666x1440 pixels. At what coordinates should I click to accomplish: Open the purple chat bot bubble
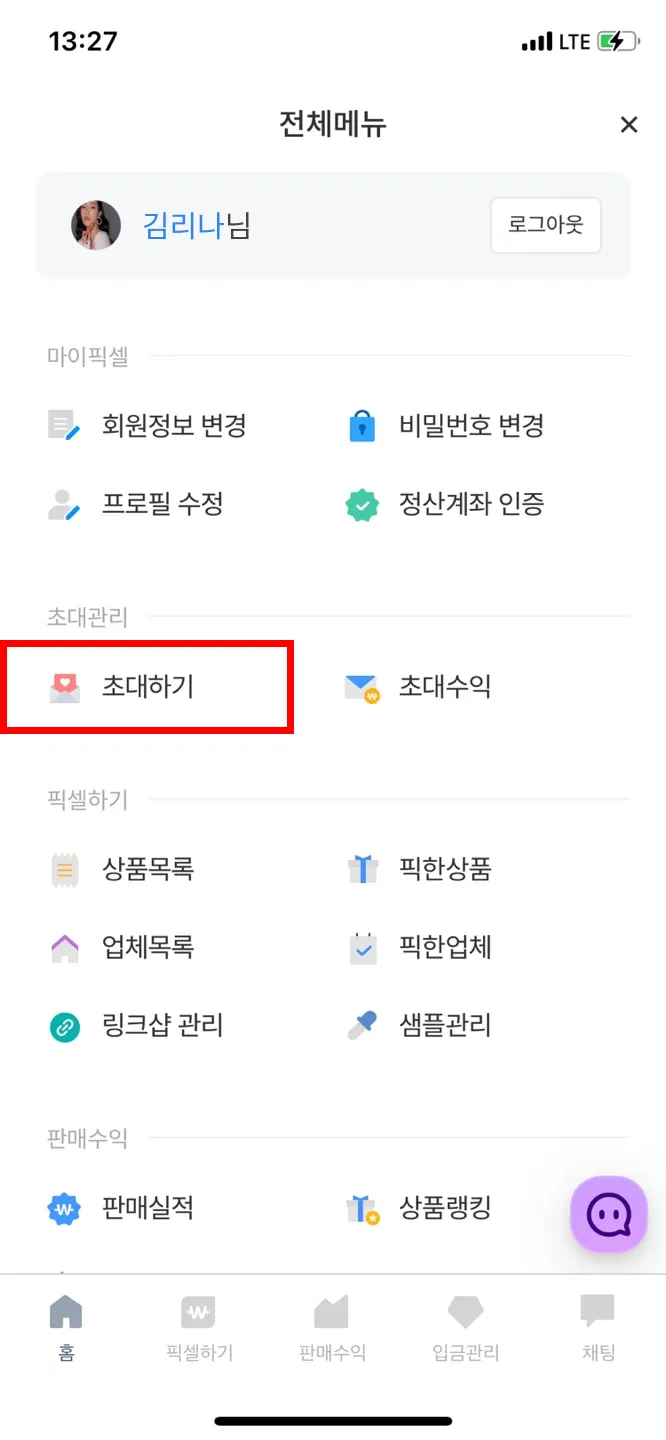coord(608,1214)
